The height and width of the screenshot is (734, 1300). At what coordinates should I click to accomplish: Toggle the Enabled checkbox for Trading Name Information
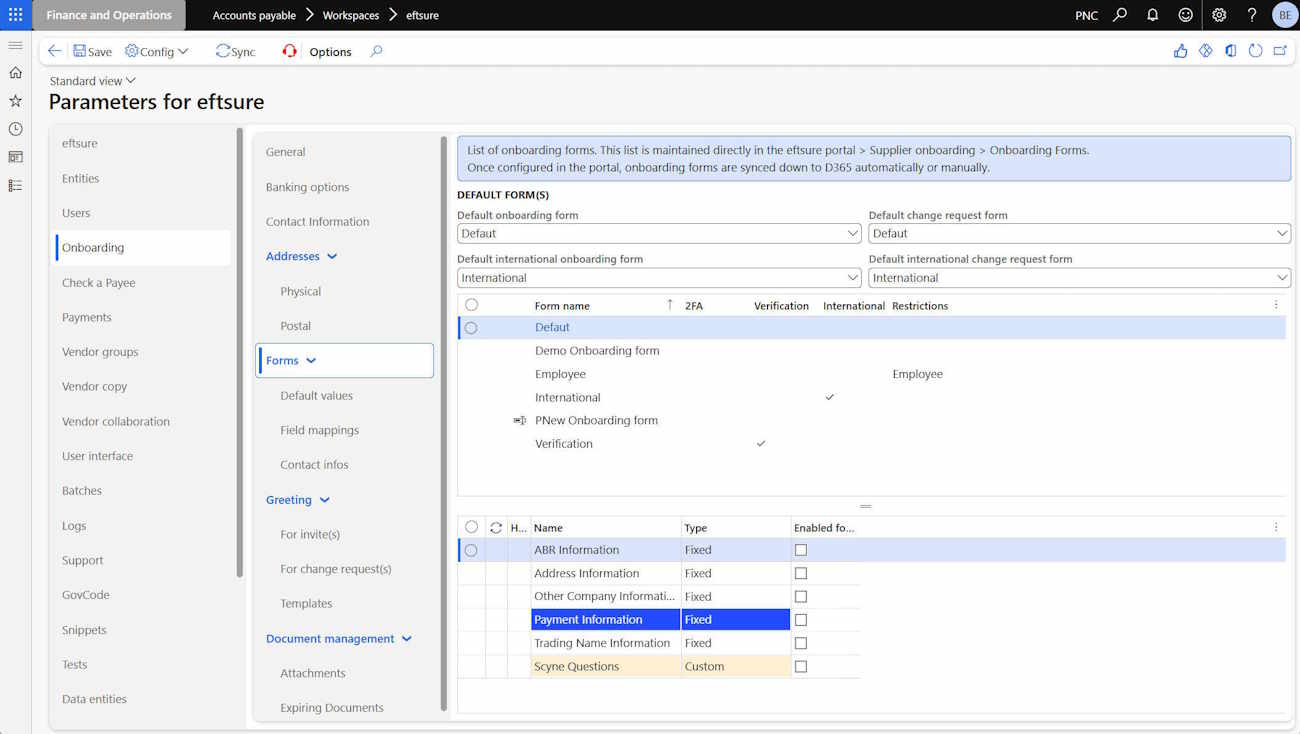point(801,643)
